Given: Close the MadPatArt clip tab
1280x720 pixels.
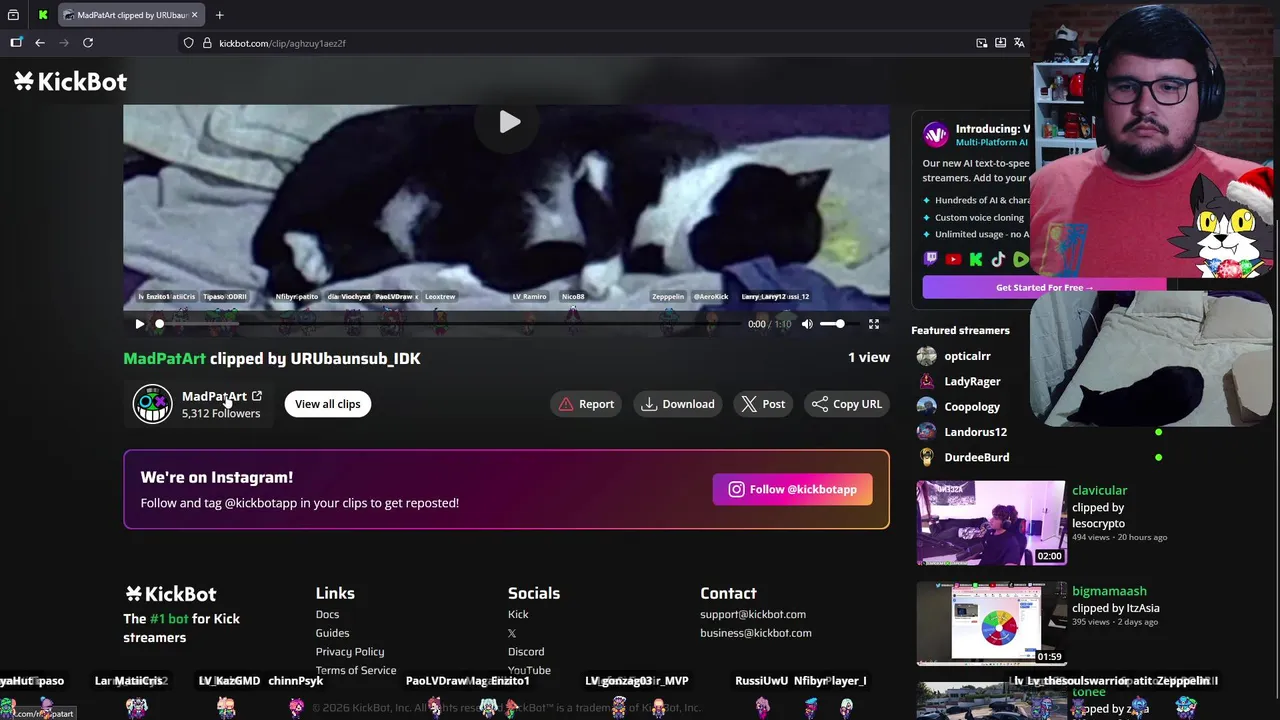Looking at the screenshot, I should click(195, 15).
